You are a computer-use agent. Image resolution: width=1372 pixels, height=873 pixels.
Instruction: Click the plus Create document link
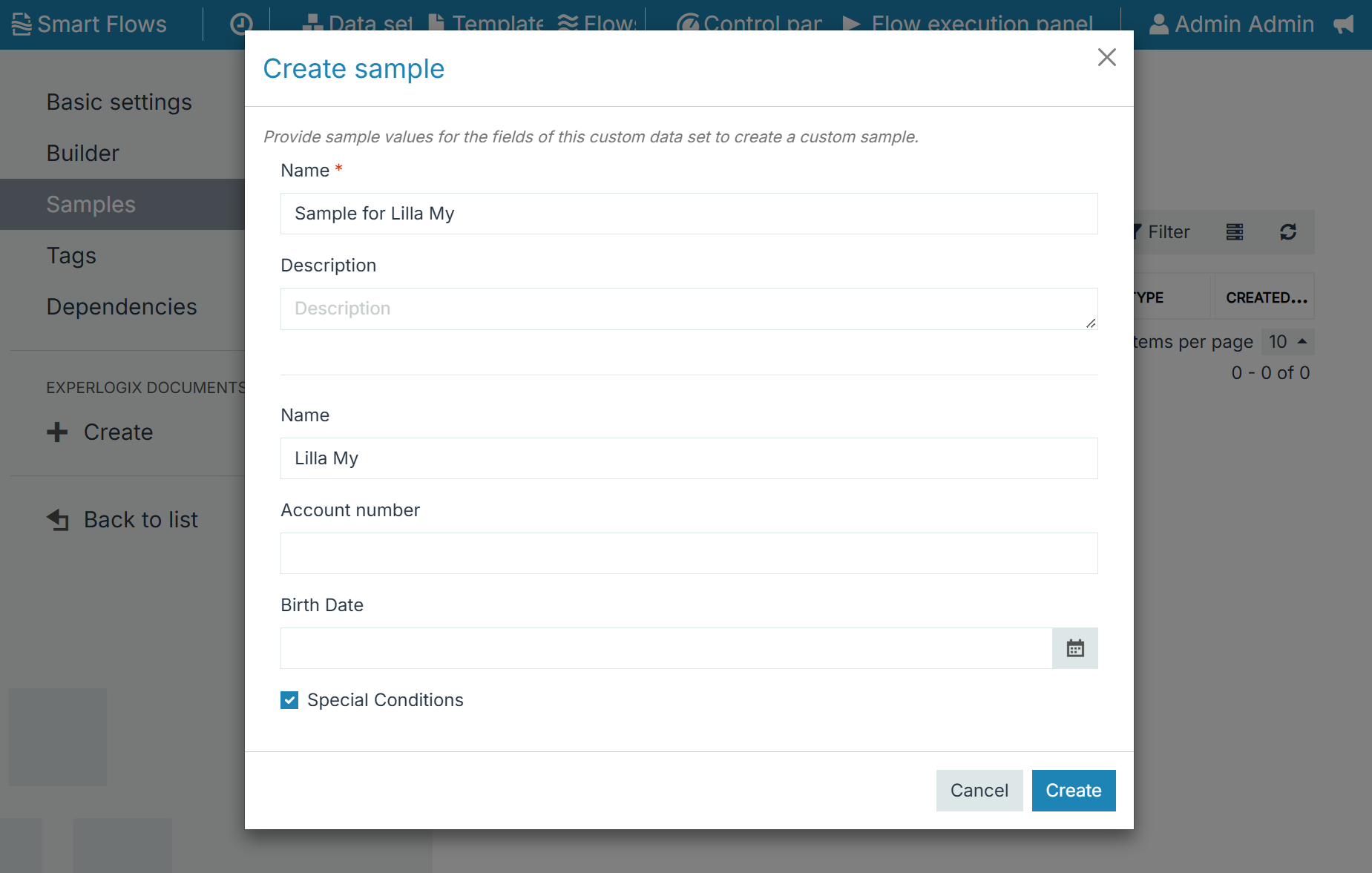[100, 432]
